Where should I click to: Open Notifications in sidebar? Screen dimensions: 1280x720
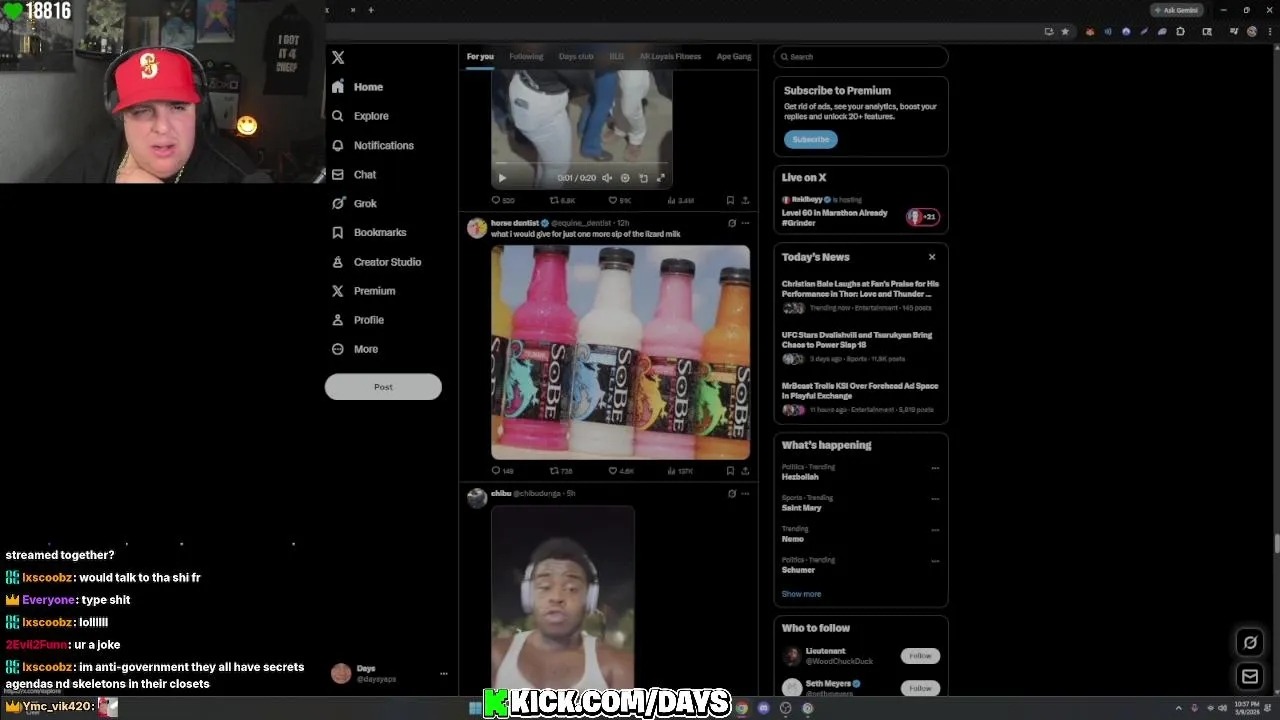pos(373,145)
